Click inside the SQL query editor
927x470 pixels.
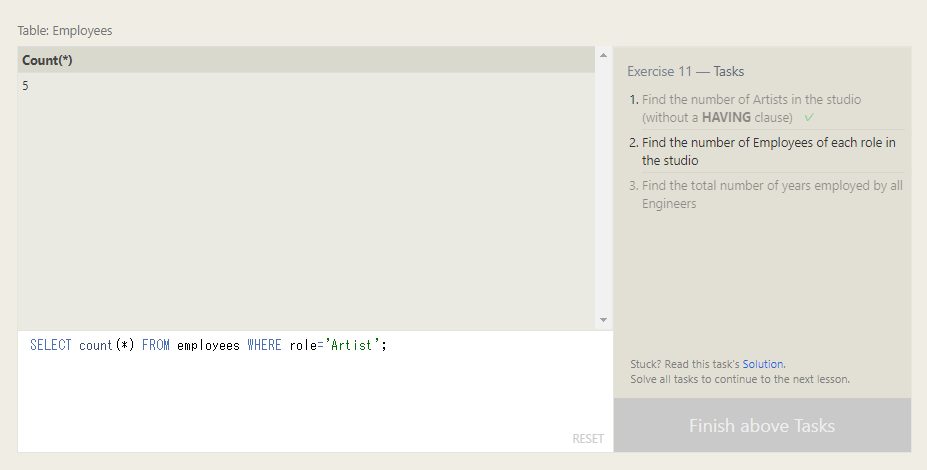click(x=315, y=391)
